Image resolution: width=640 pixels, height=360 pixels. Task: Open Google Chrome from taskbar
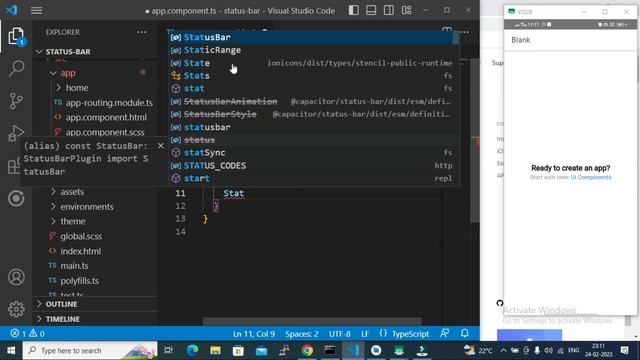coord(307,350)
